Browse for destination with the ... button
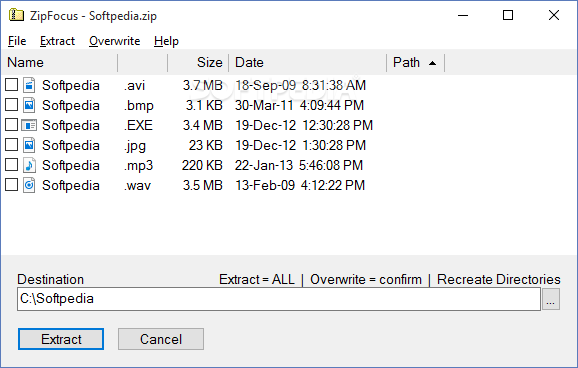 click(x=551, y=299)
